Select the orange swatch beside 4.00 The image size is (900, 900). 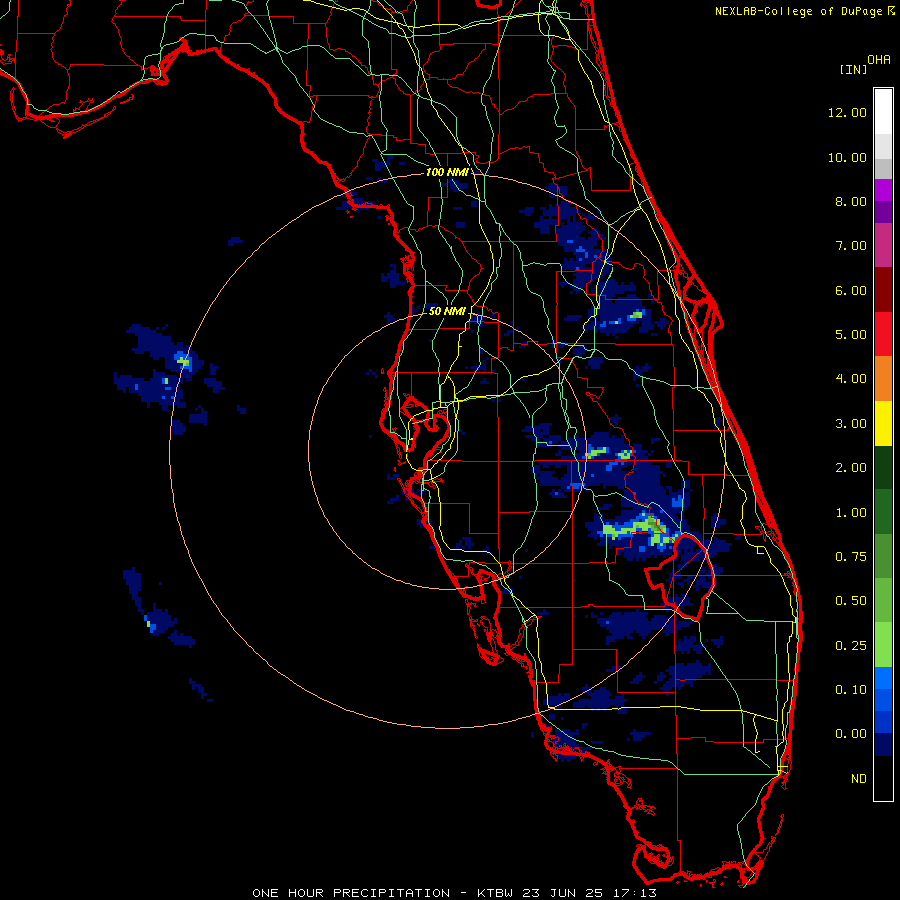pos(883,379)
